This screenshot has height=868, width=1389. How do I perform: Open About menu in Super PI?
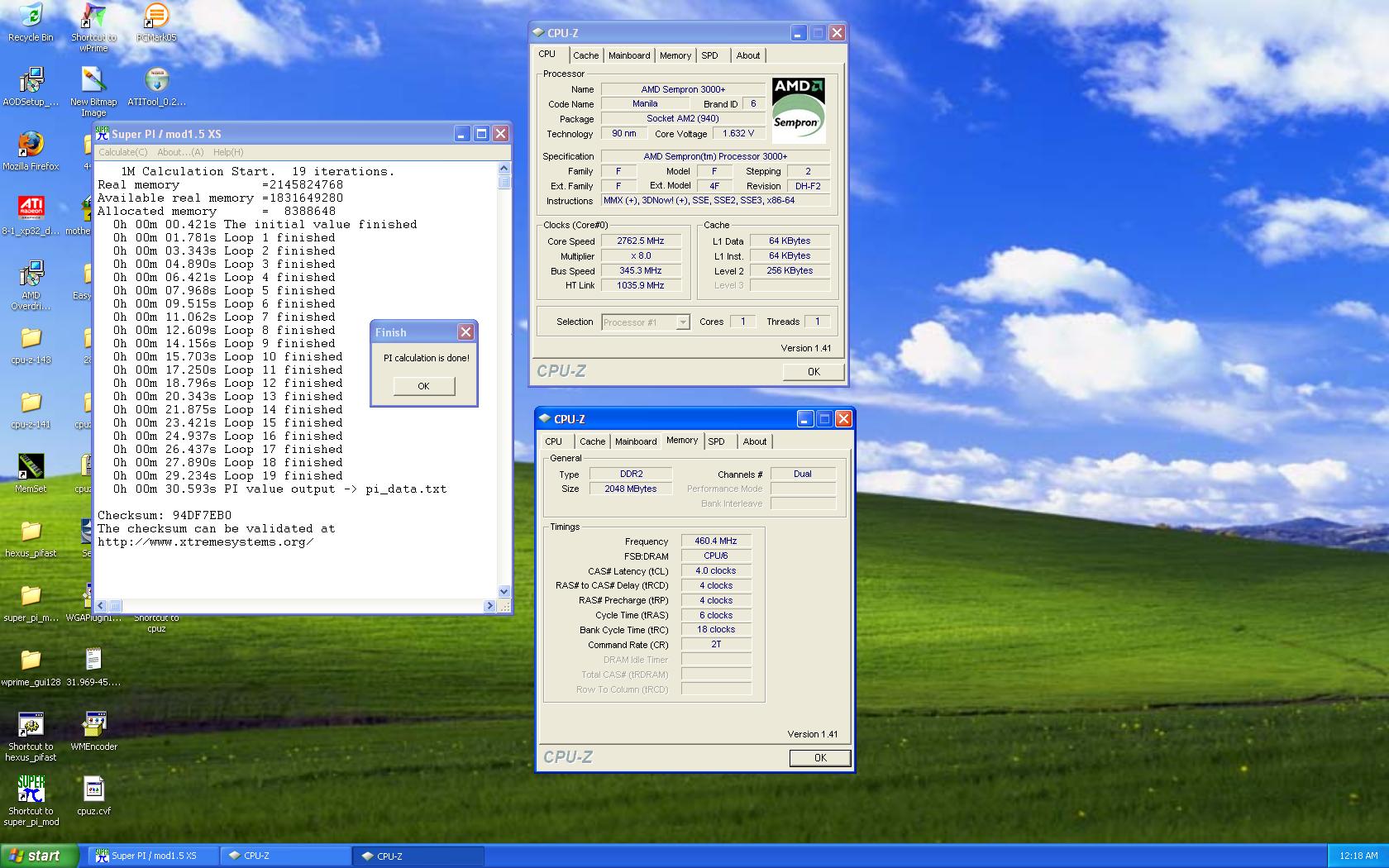[180, 152]
